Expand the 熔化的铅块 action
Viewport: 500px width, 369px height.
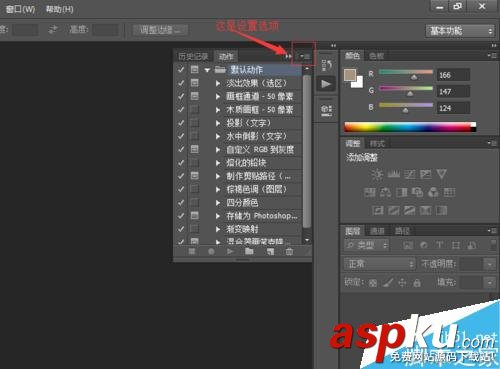pos(218,163)
